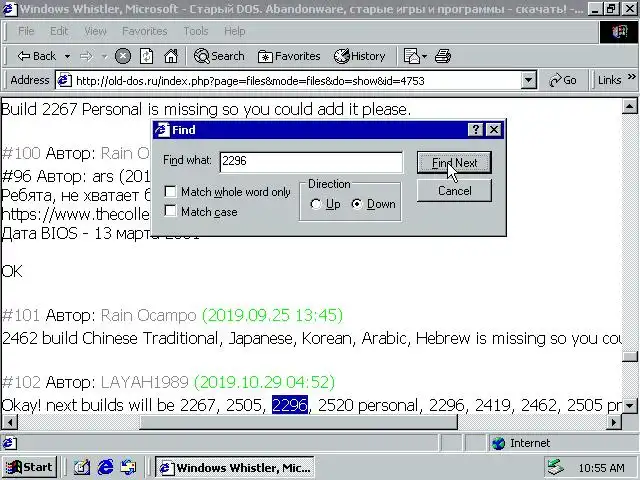Click Find Next in Find dialog
The width and height of the screenshot is (640, 480).
point(454,163)
